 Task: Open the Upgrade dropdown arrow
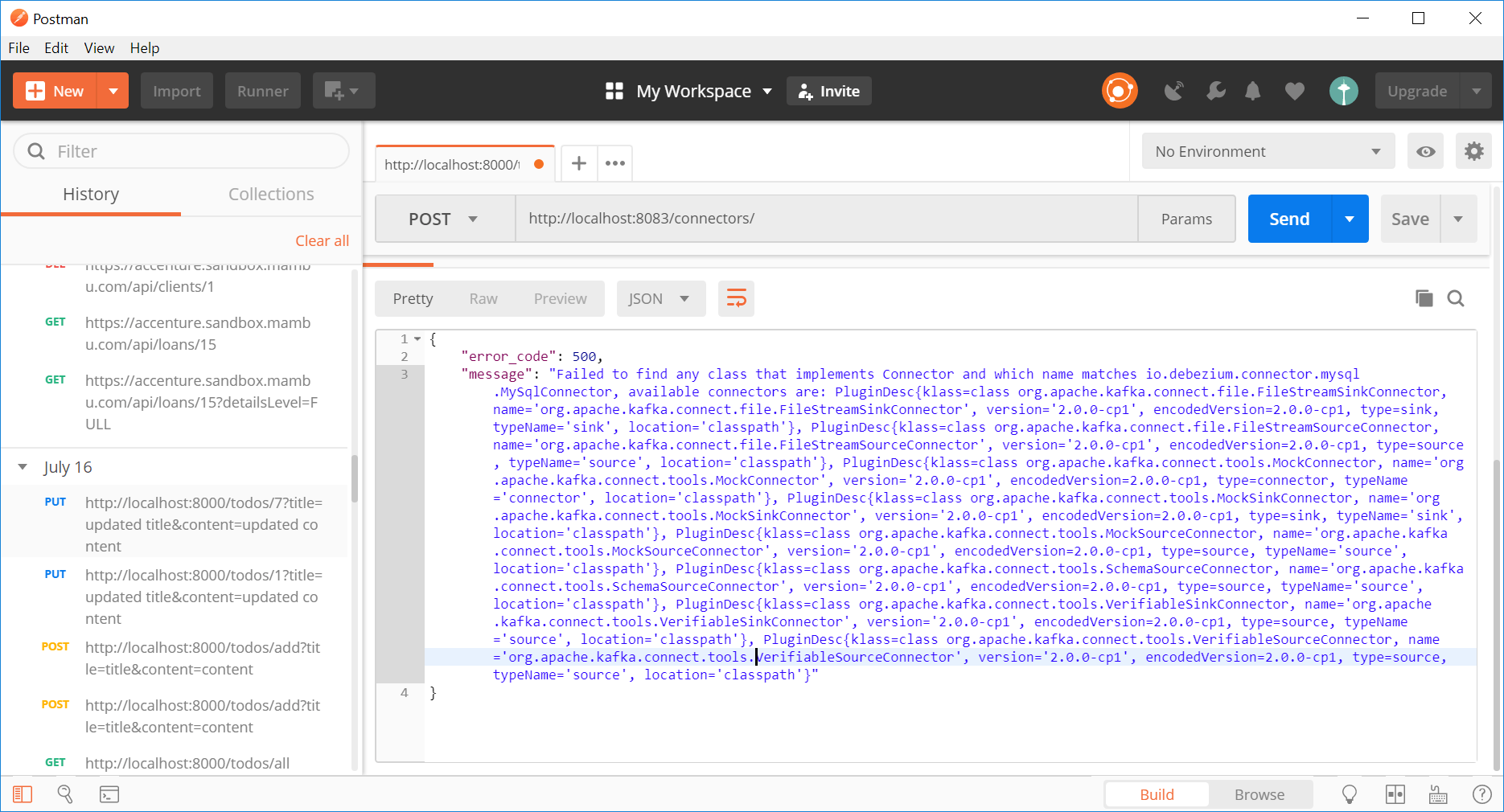[x=1476, y=91]
